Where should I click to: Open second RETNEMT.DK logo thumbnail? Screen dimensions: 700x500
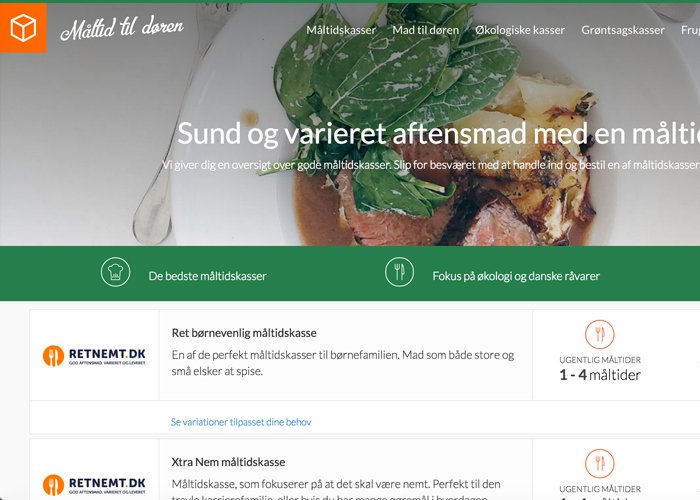[x=94, y=485]
